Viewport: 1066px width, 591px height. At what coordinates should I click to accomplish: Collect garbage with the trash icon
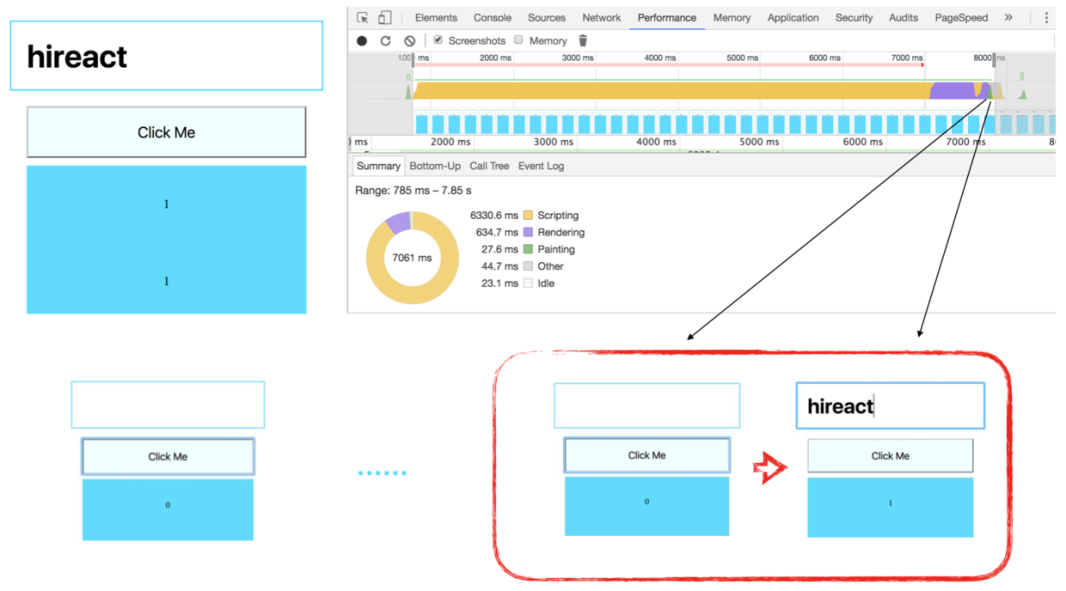tap(583, 41)
